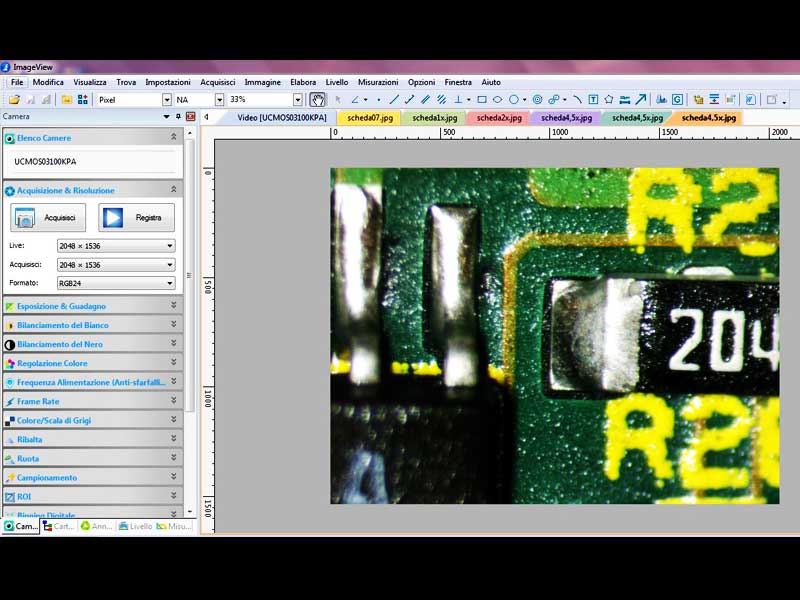This screenshot has height=600, width=800.
Task: Open the File menu
Action: tap(17, 82)
